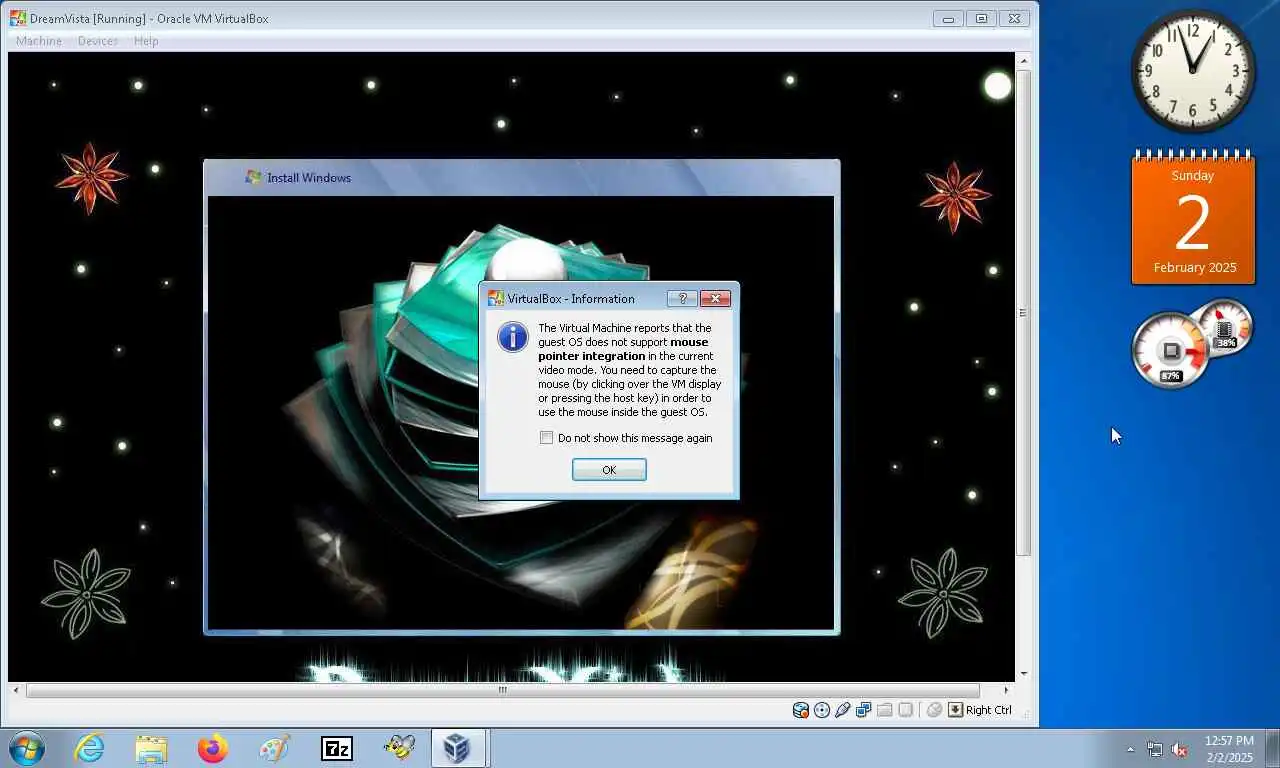This screenshot has width=1280, height=768.
Task: Click the blue information icon in the dialog
Action: 513,337
